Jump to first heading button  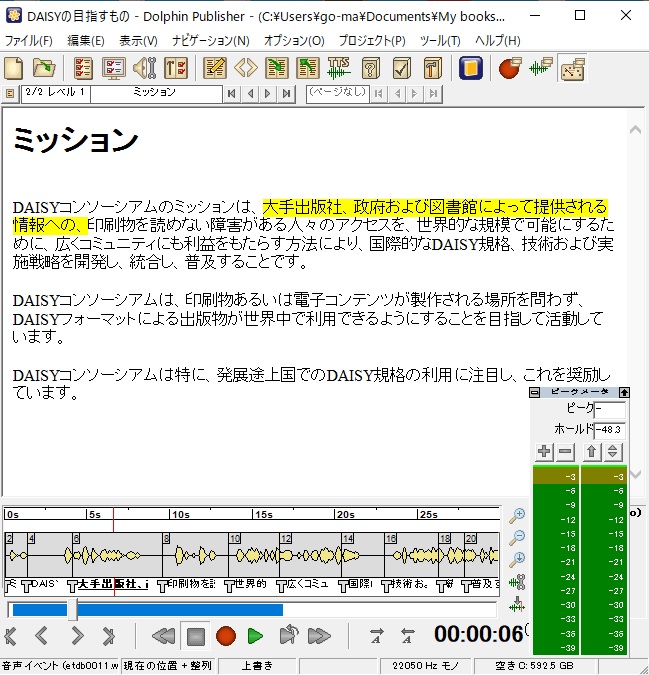232,93
